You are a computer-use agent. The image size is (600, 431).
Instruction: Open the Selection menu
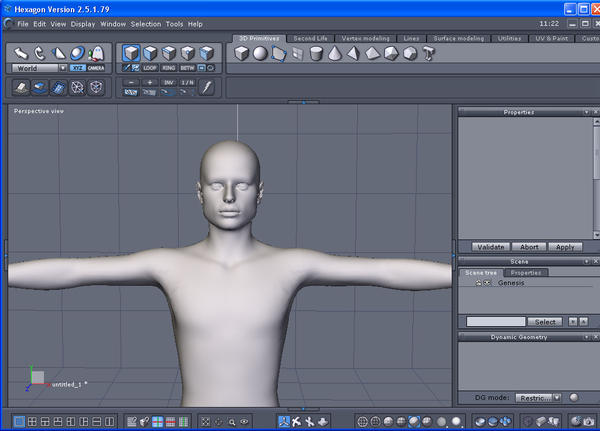click(x=145, y=23)
